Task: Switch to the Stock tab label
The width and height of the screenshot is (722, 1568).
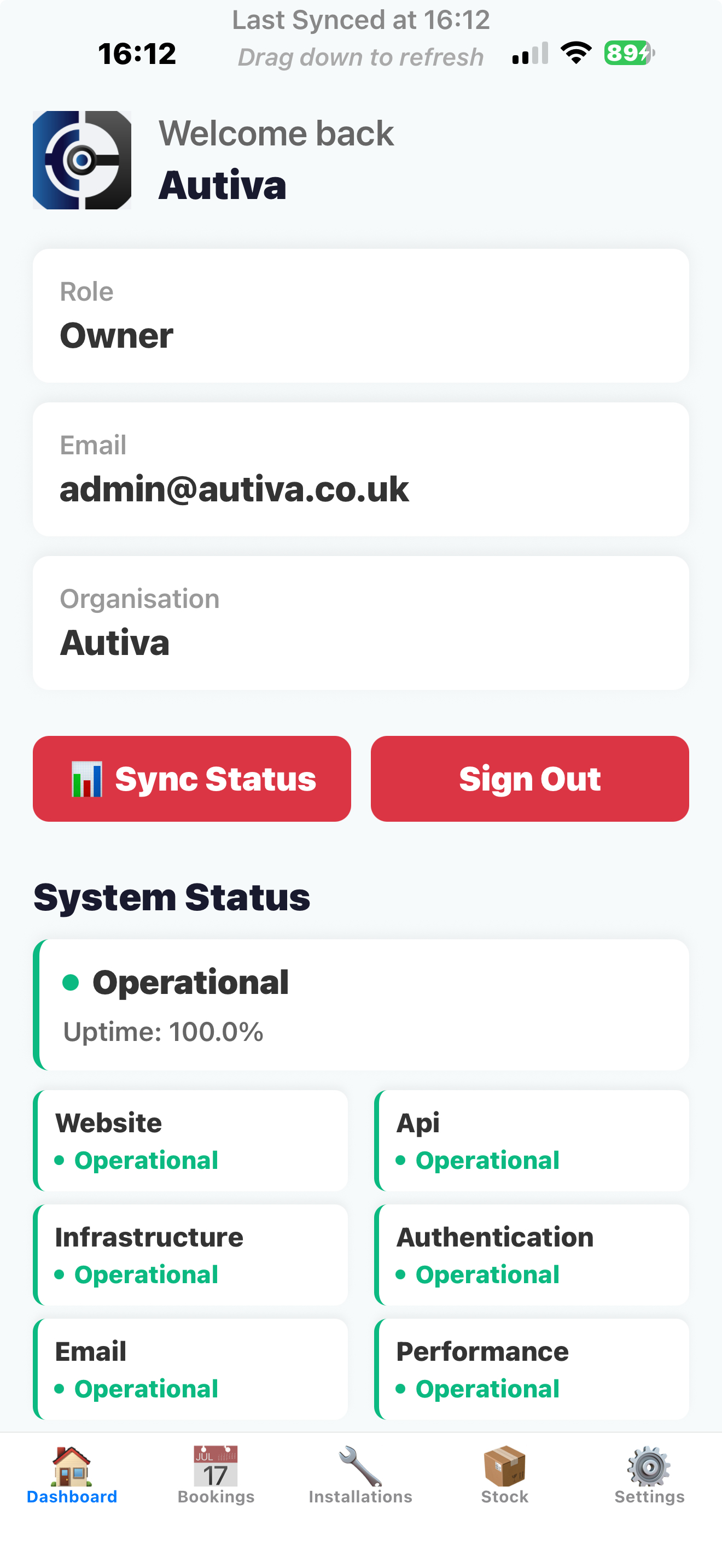Action: pyautogui.click(x=505, y=1496)
